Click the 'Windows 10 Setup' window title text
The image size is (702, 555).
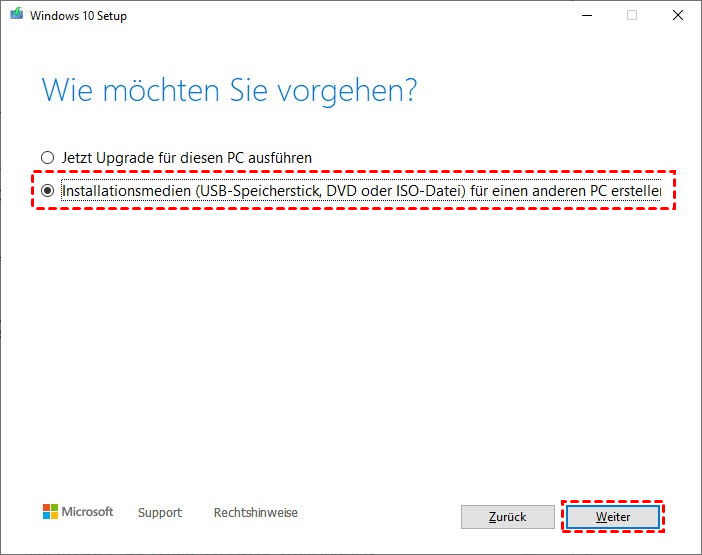[78, 16]
